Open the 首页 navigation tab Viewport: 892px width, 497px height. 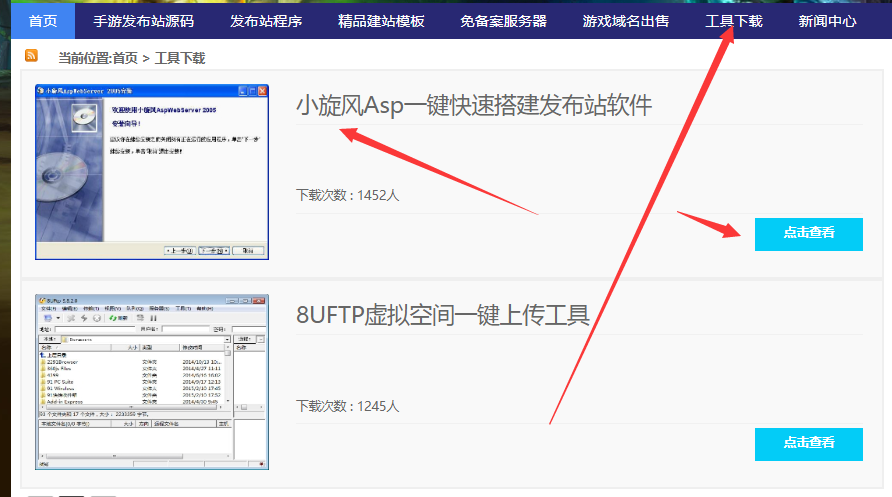tap(43, 22)
